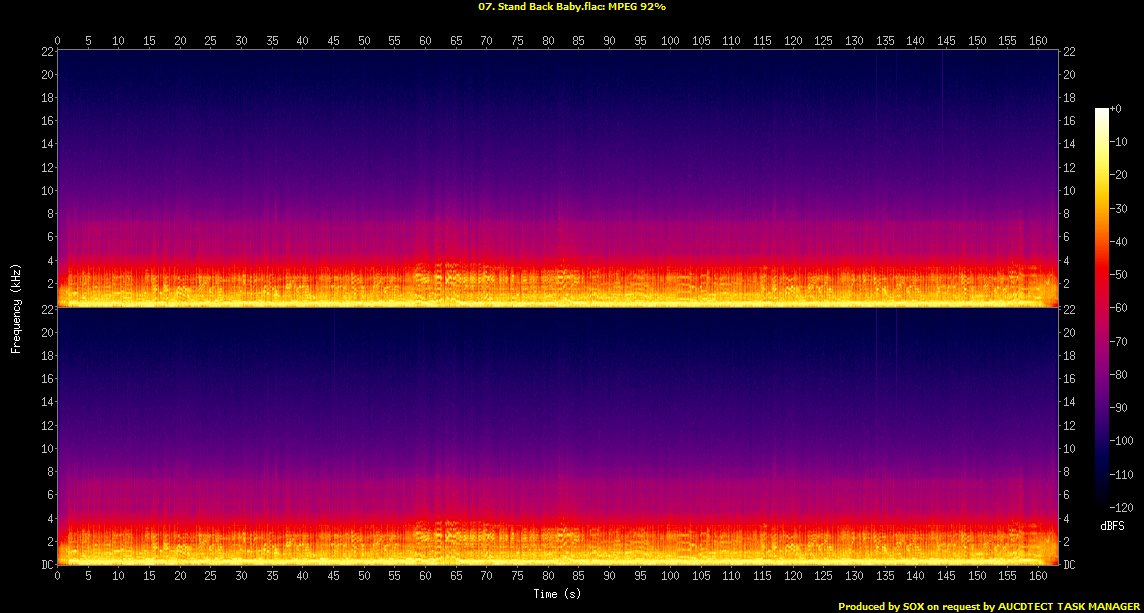Click the DC label at the bottom-left frequency axis
The height and width of the screenshot is (613, 1144).
tap(44, 565)
